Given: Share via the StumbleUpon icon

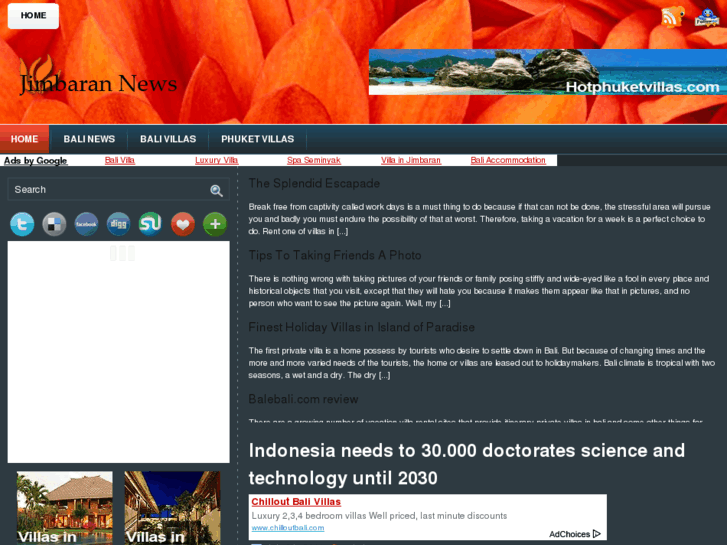Looking at the screenshot, I should [151, 224].
